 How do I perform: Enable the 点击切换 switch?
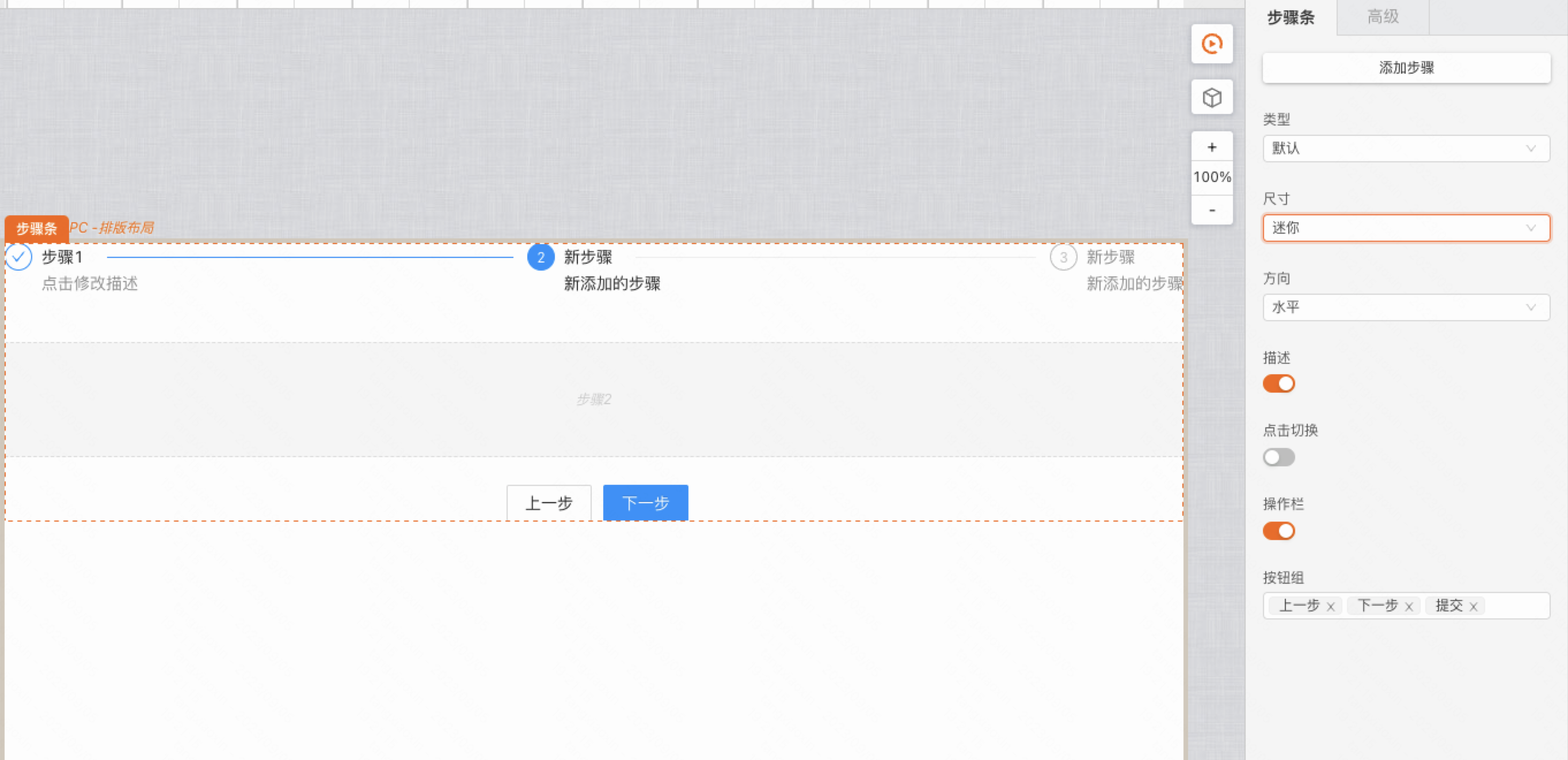pos(1278,457)
